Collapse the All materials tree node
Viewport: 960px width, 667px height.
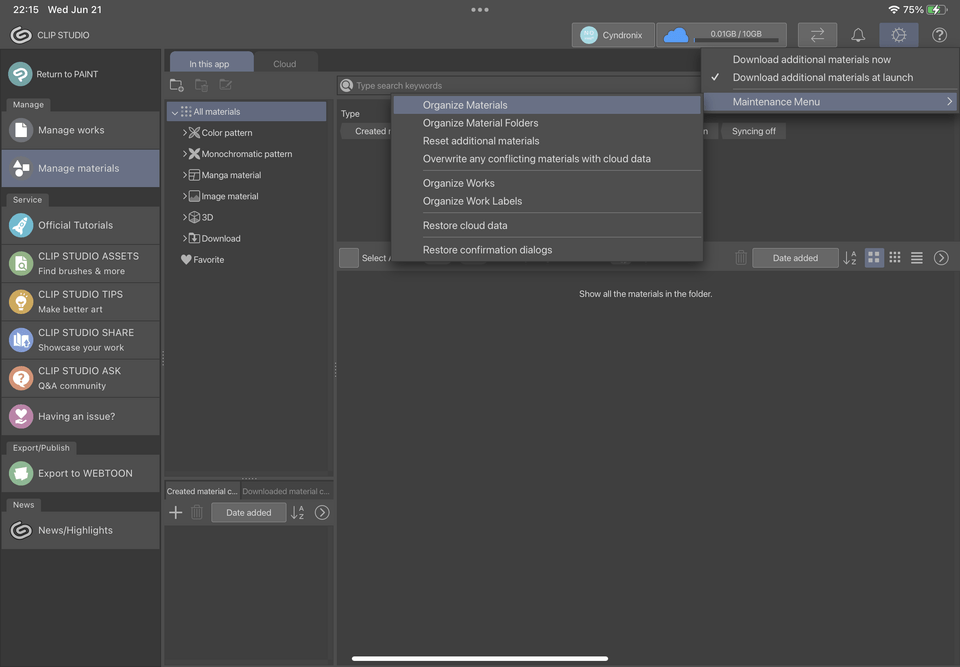[174, 112]
